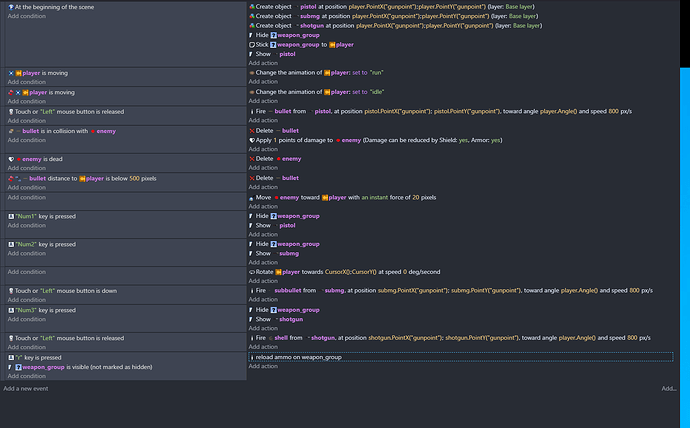This screenshot has height=428, width=690.
Task: Click the mouse icon of 'button is down' condition
Action: (x=11, y=290)
